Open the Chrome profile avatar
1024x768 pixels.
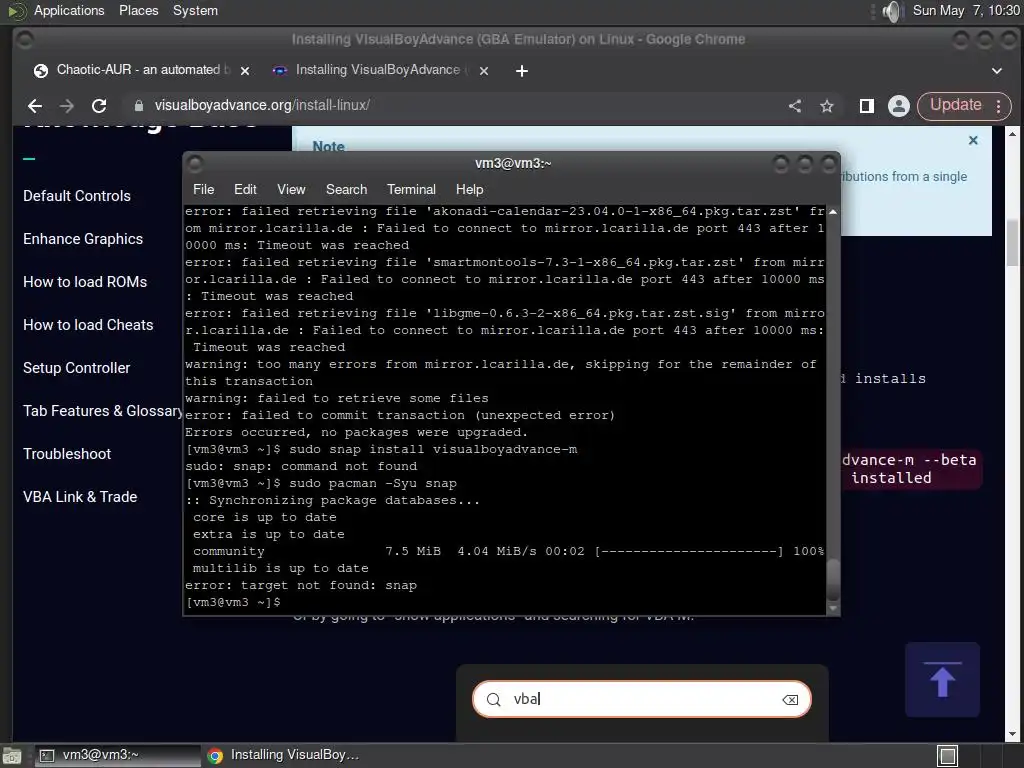(x=899, y=106)
